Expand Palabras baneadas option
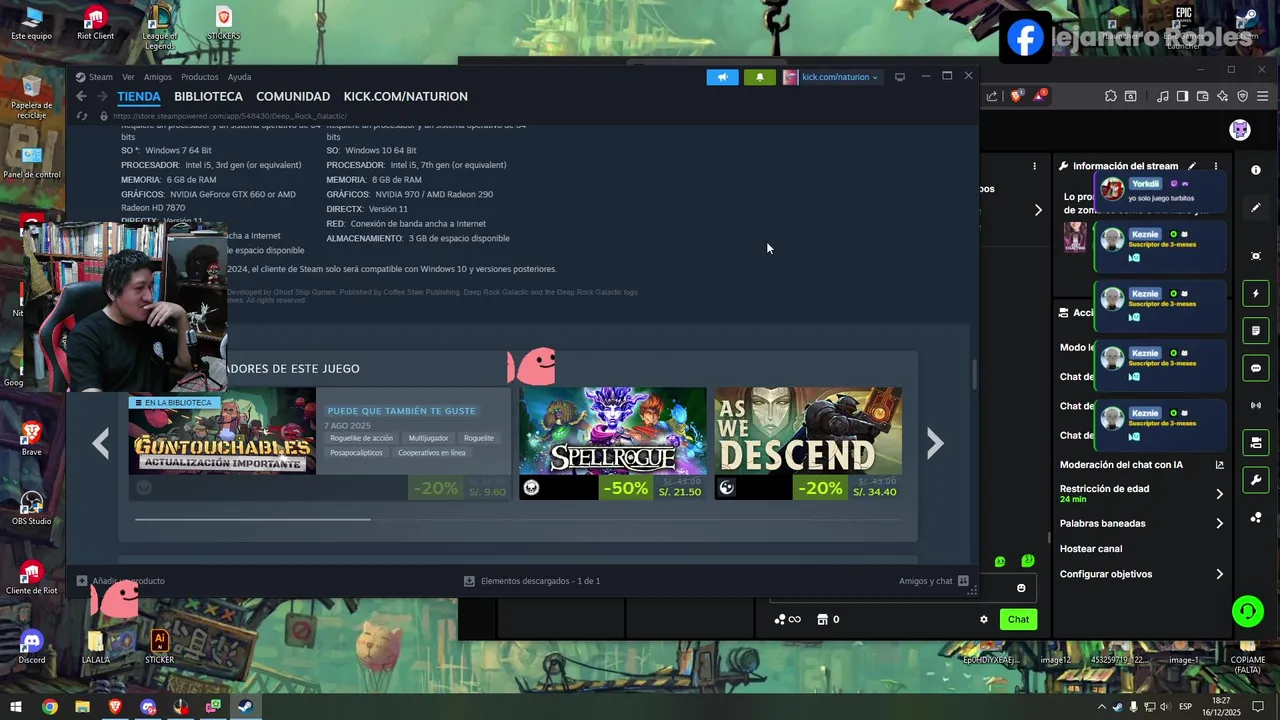This screenshot has height=720, width=1280. tap(1219, 523)
